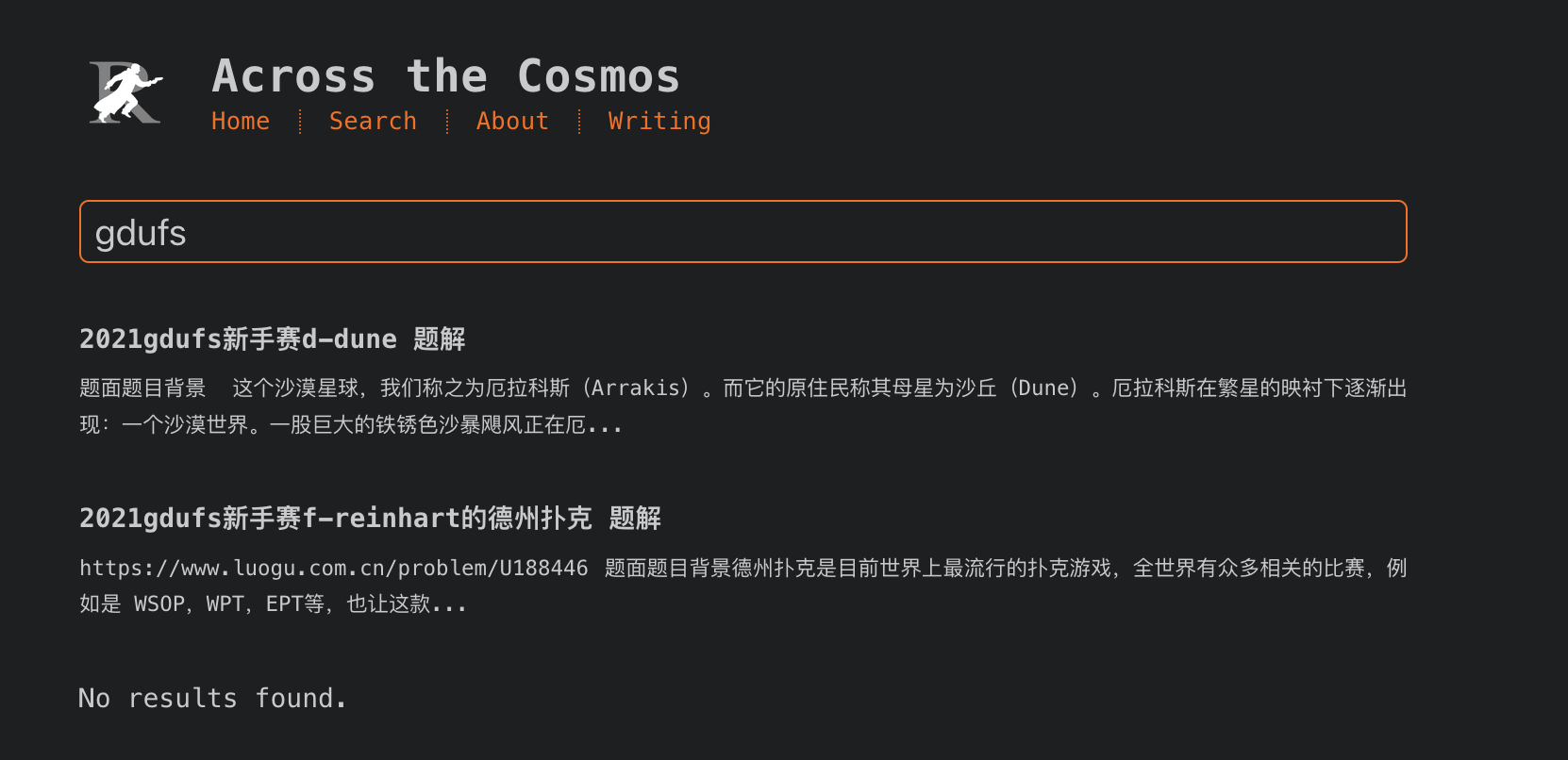Click the dotted separator between Home and Search
1568x760 pixels.
(300, 122)
